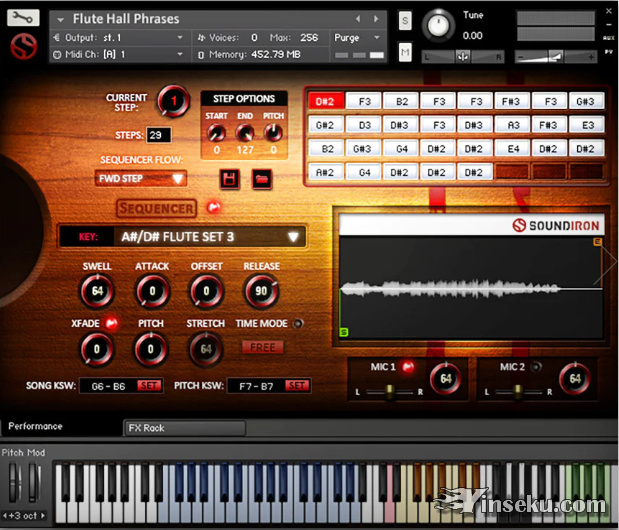Click the Tune knob
This screenshot has height=530, width=619.
click(x=438, y=26)
